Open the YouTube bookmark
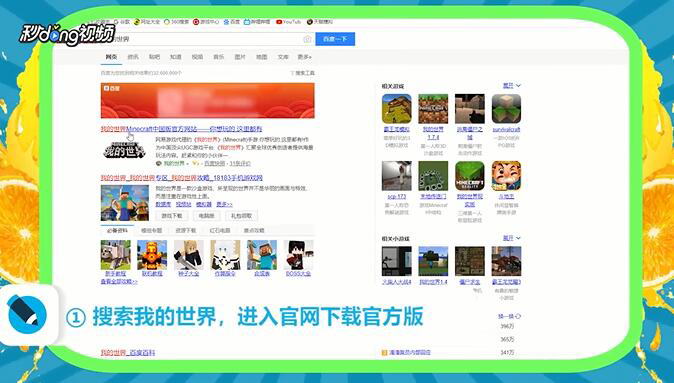The width and height of the screenshot is (674, 383). pos(288,21)
